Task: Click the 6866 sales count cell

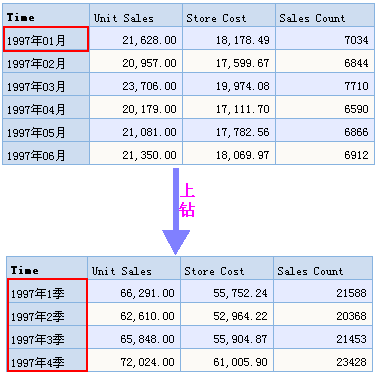Action: click(325, 131)
